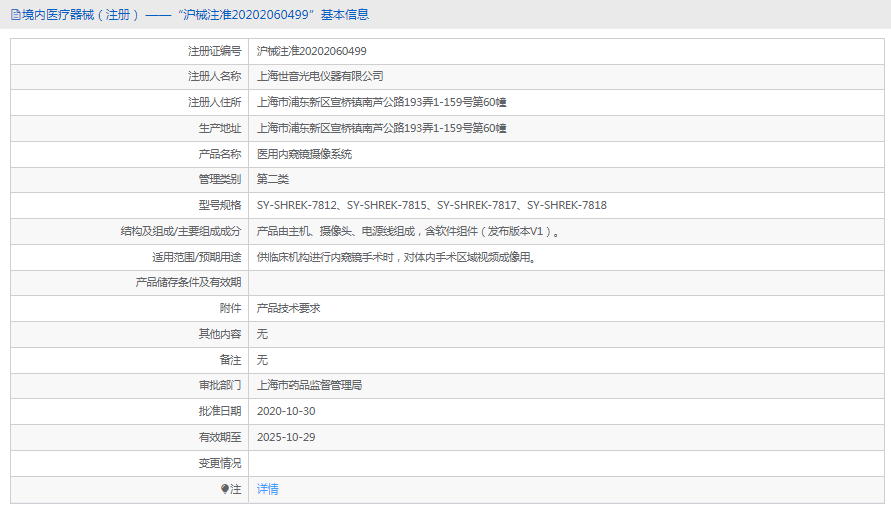Click the 备注 value 无
Screen dimensions: 891x509
[x=262, y=360]
